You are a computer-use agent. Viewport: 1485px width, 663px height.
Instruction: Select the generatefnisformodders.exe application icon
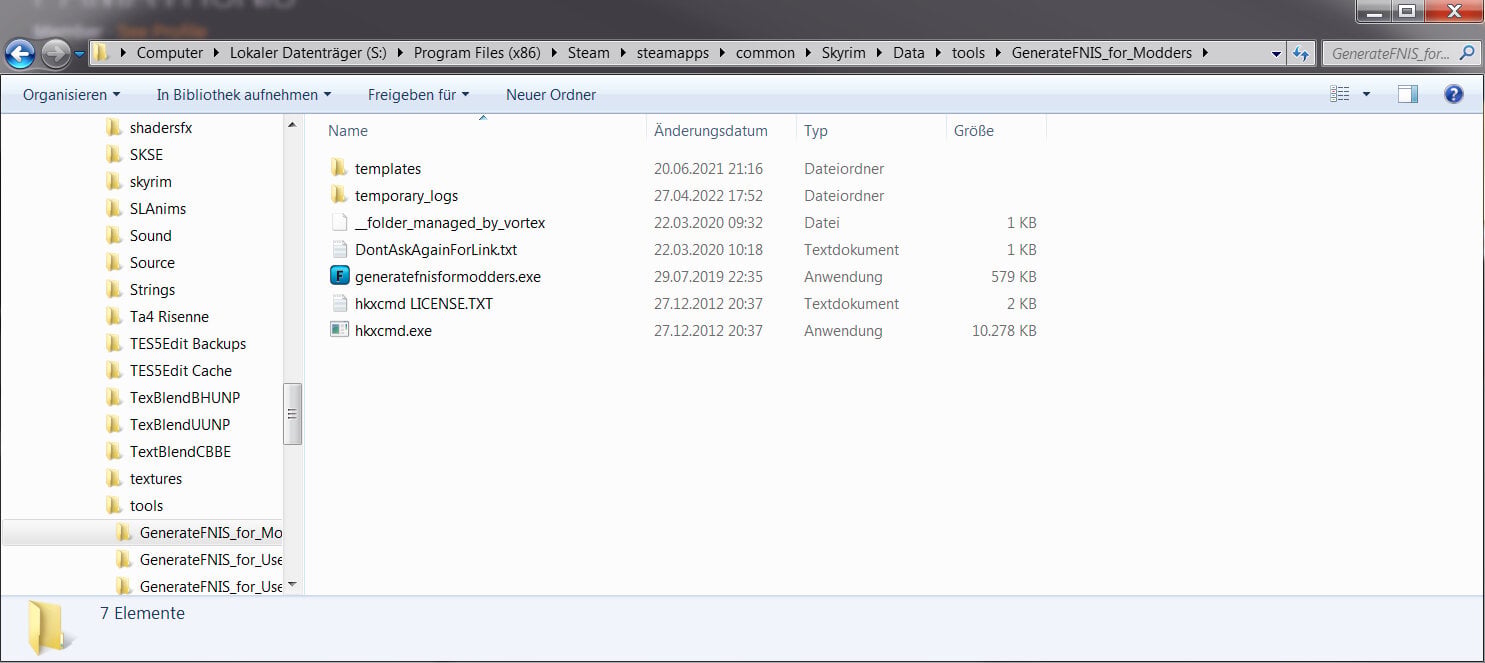point(338,276)
